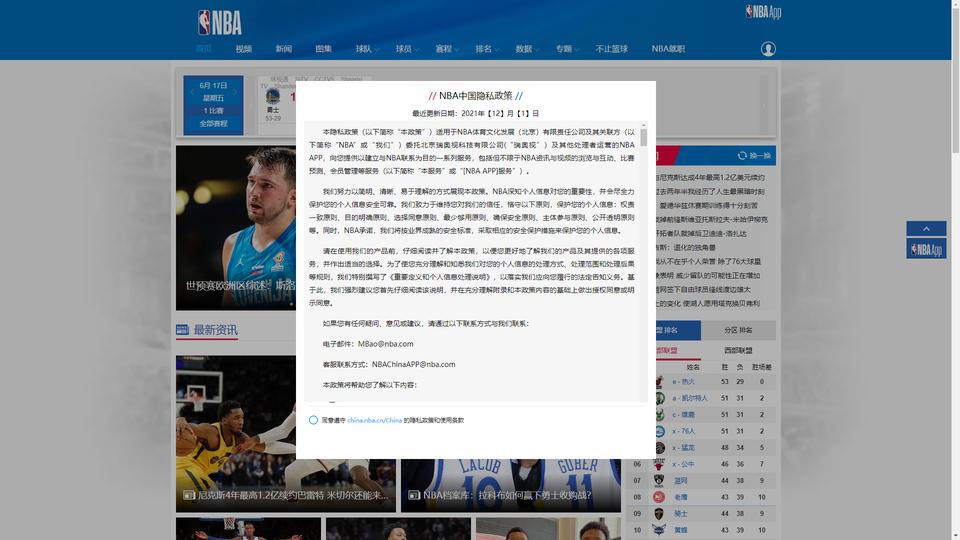Open the user profile avatar icon
Image resolution: width=960 pixels, height=540 pixels.
(768, 49)
